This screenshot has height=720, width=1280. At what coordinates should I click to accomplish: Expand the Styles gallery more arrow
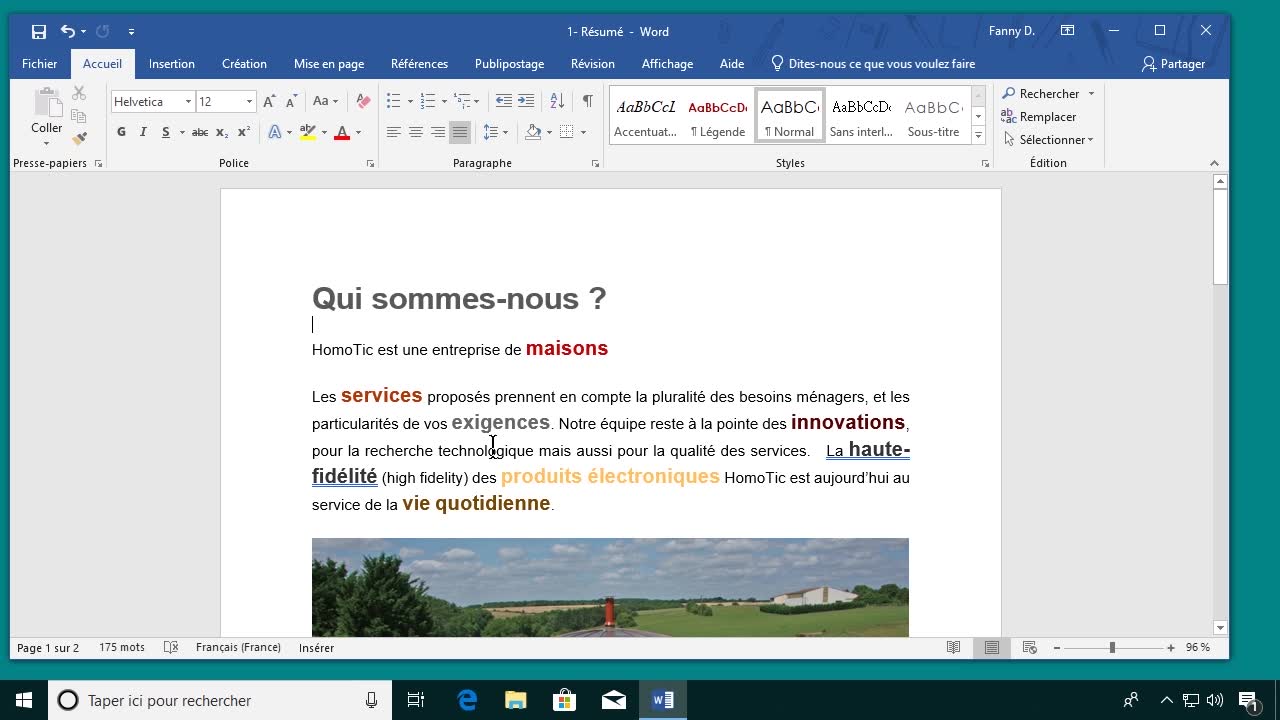pyautogui.click(x=978, y=136)
